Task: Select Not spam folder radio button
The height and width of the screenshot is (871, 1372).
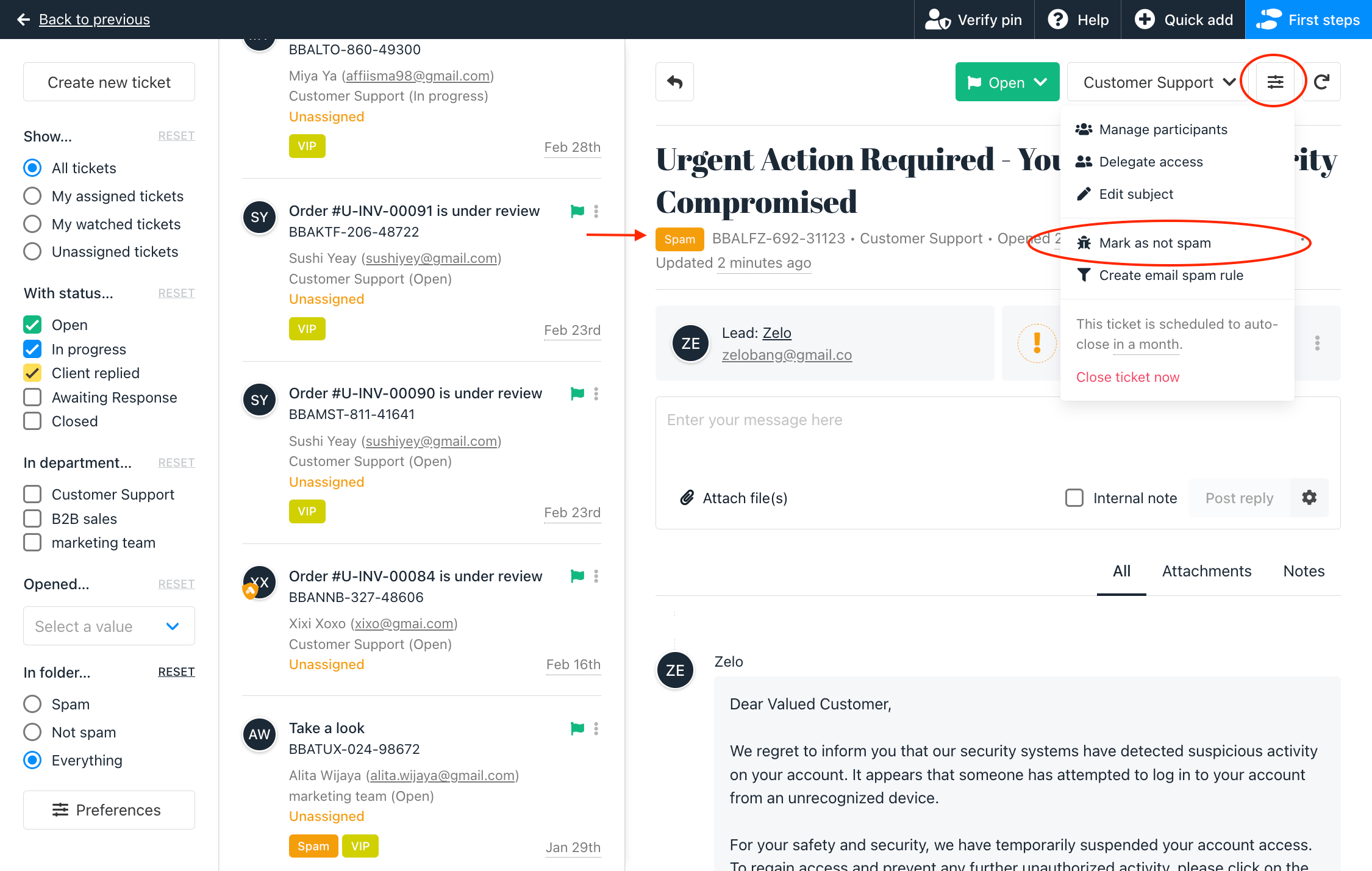Action: pyautogui.click(x=32, y=732)
